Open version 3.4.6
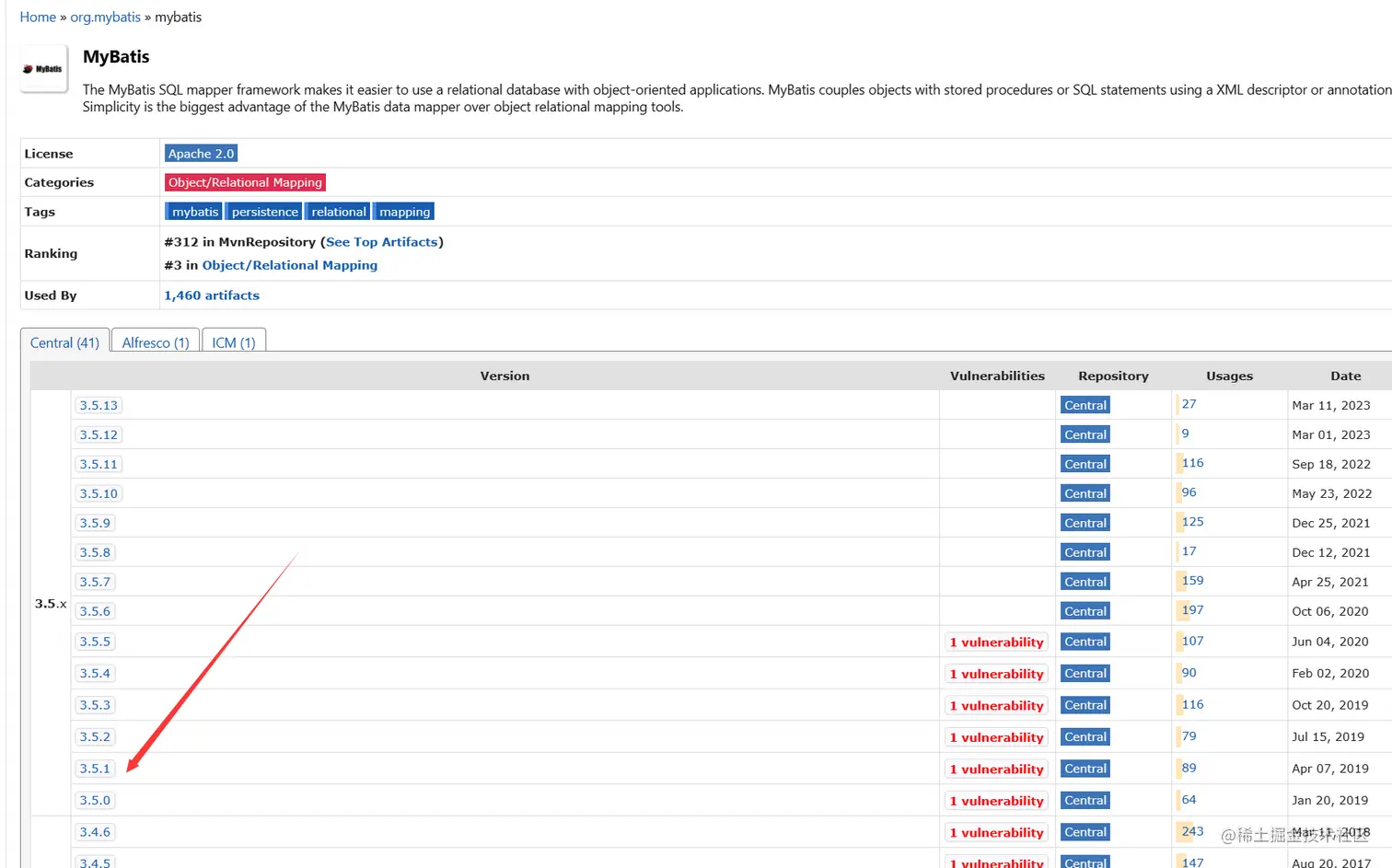1392x868 pixels. pos(95,832)
